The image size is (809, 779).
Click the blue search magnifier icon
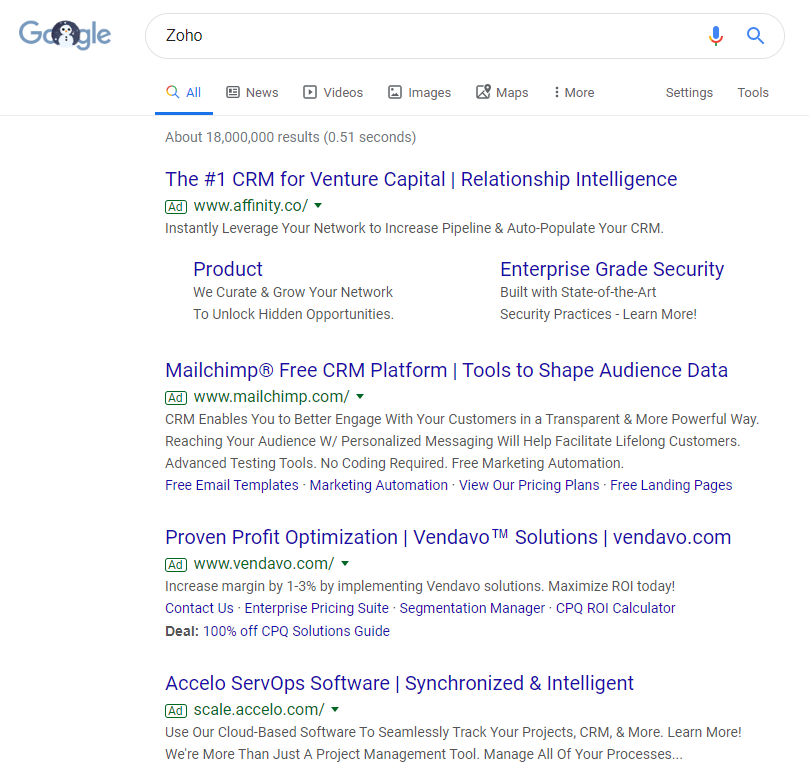point(755,35)
